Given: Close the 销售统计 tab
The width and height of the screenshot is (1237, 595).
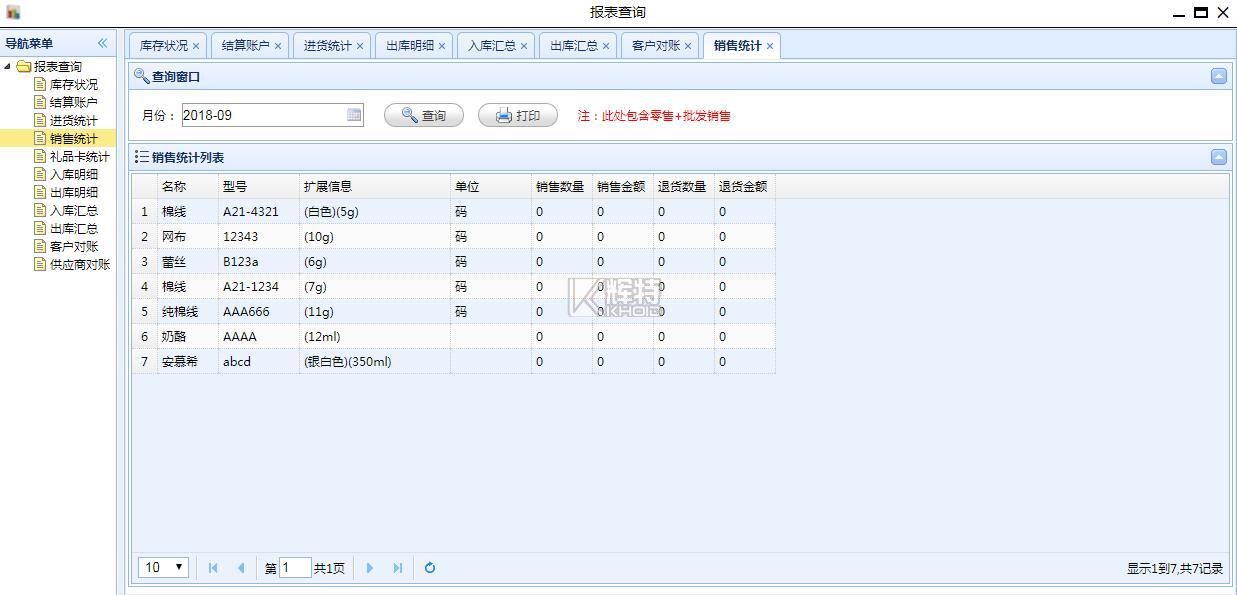Looking at the screenshot, I should click(770, 46).
